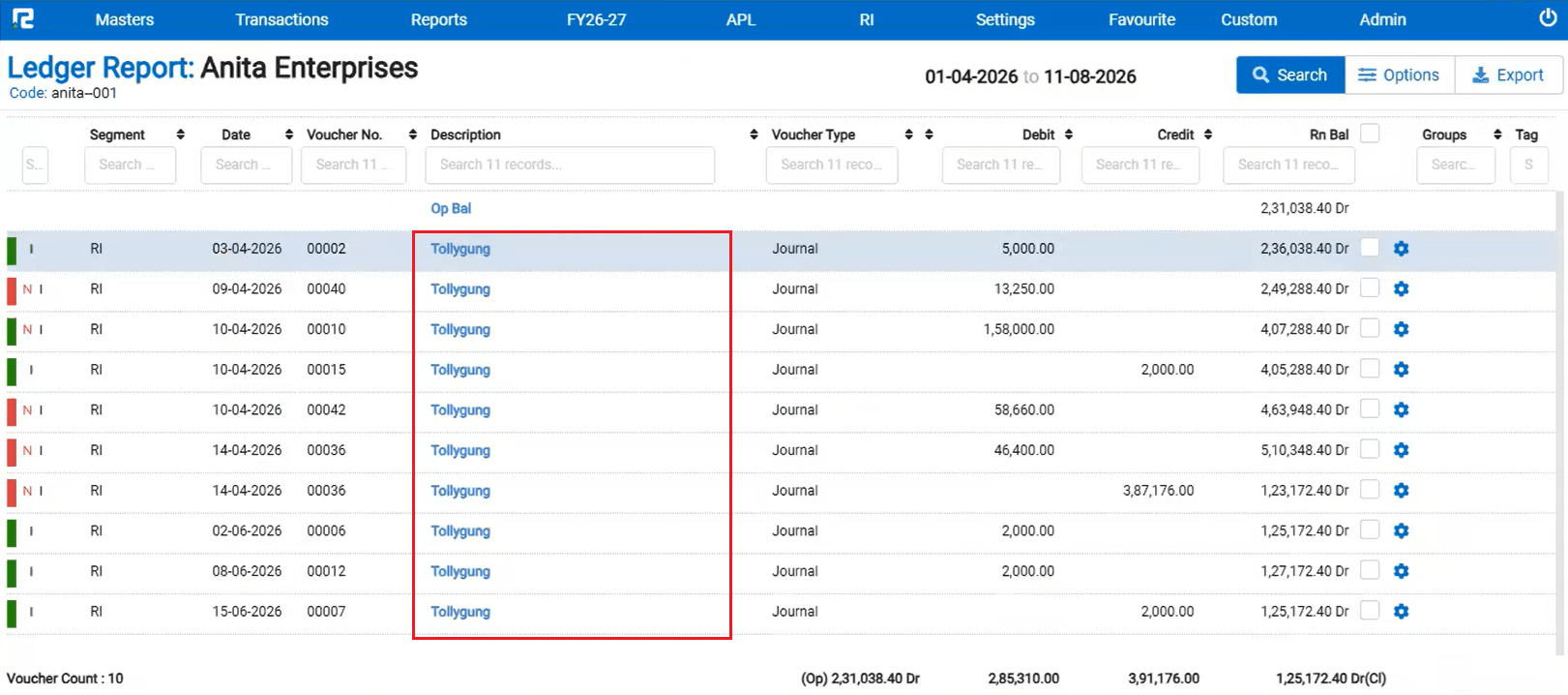Tick checkbox for voucher 00007 row

pos(1370,611)
